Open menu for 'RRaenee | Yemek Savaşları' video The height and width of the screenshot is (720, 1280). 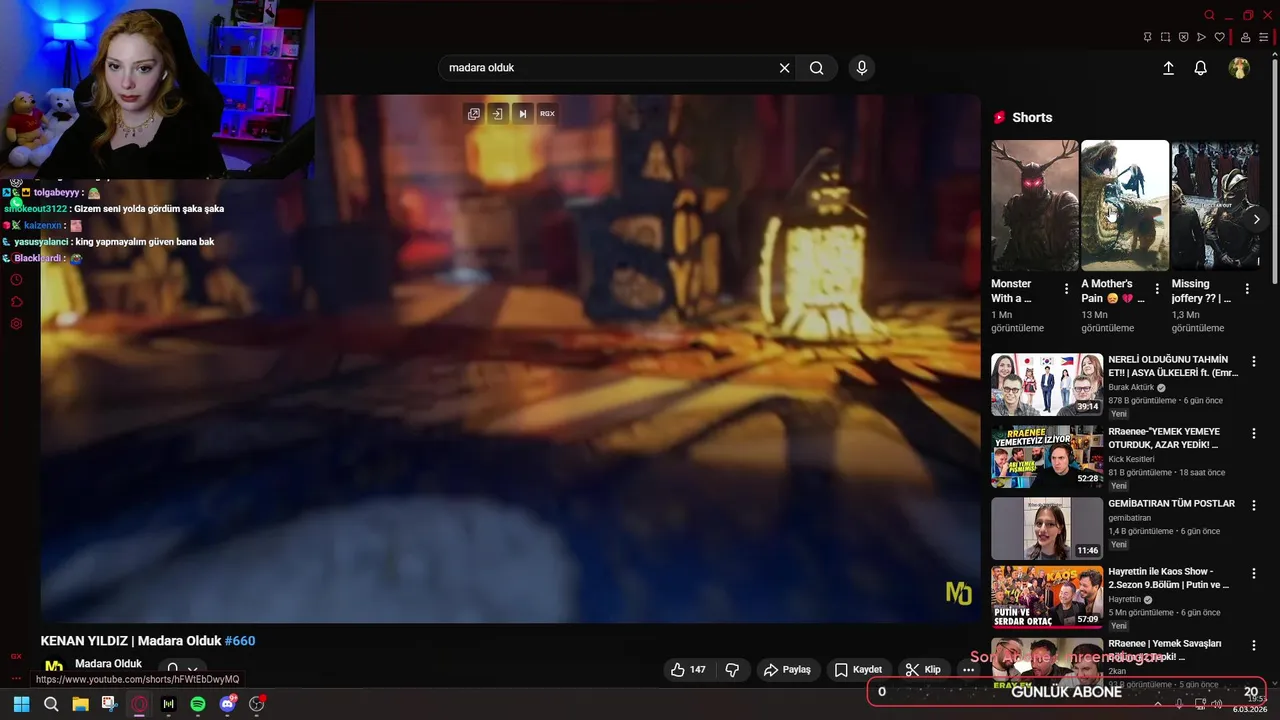coord(1254,645)
